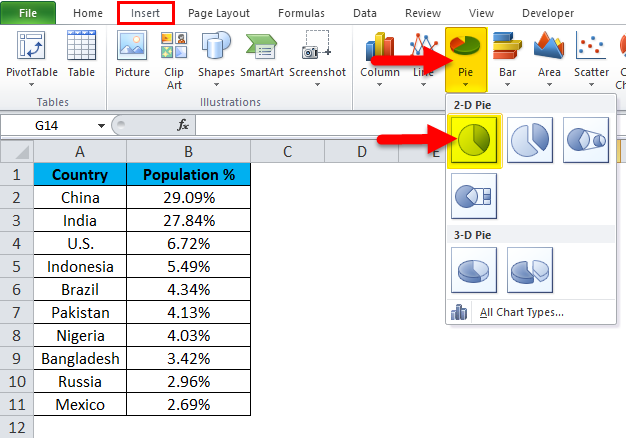The image size is (626, 438).
Task: Select the Mexico cell
Action: coord(80,404)
